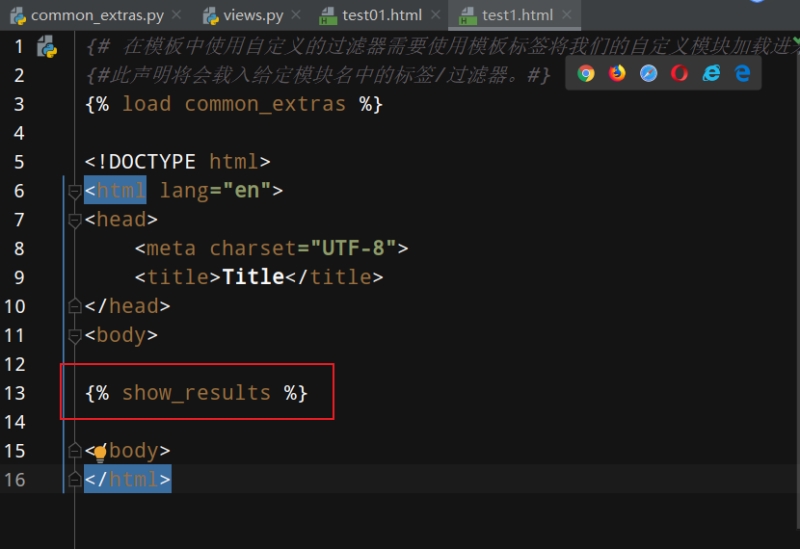
Task: Click common_extras in load statement
Action: click(x=265, y=104)
